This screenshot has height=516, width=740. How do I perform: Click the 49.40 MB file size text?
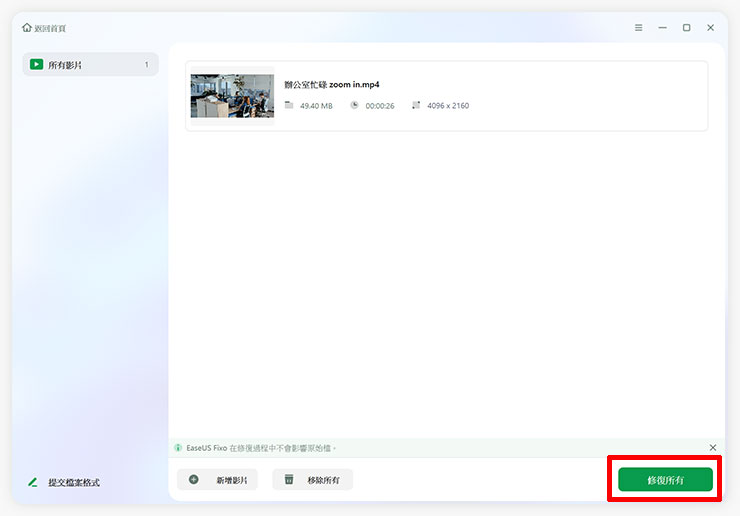(x=316, y=106)
